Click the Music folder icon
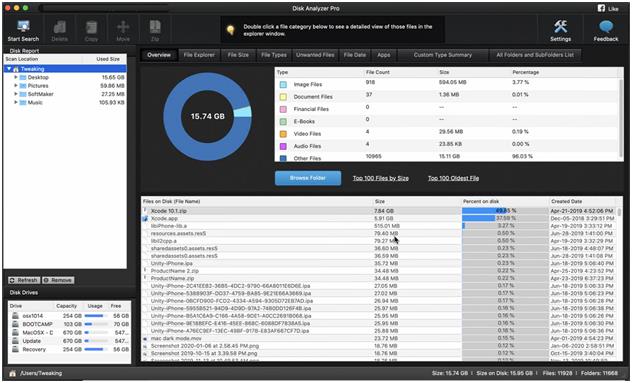The image size is (632, 383). [23, 102]
